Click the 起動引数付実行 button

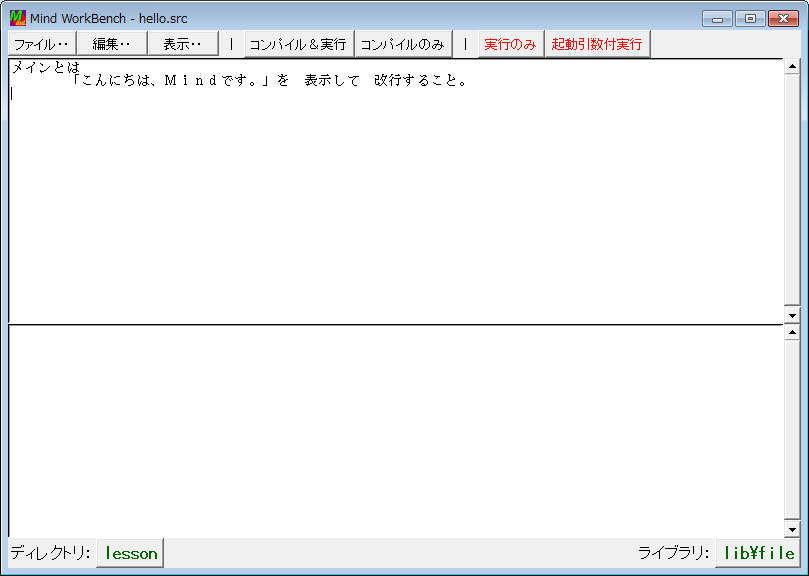coord(597,44)
